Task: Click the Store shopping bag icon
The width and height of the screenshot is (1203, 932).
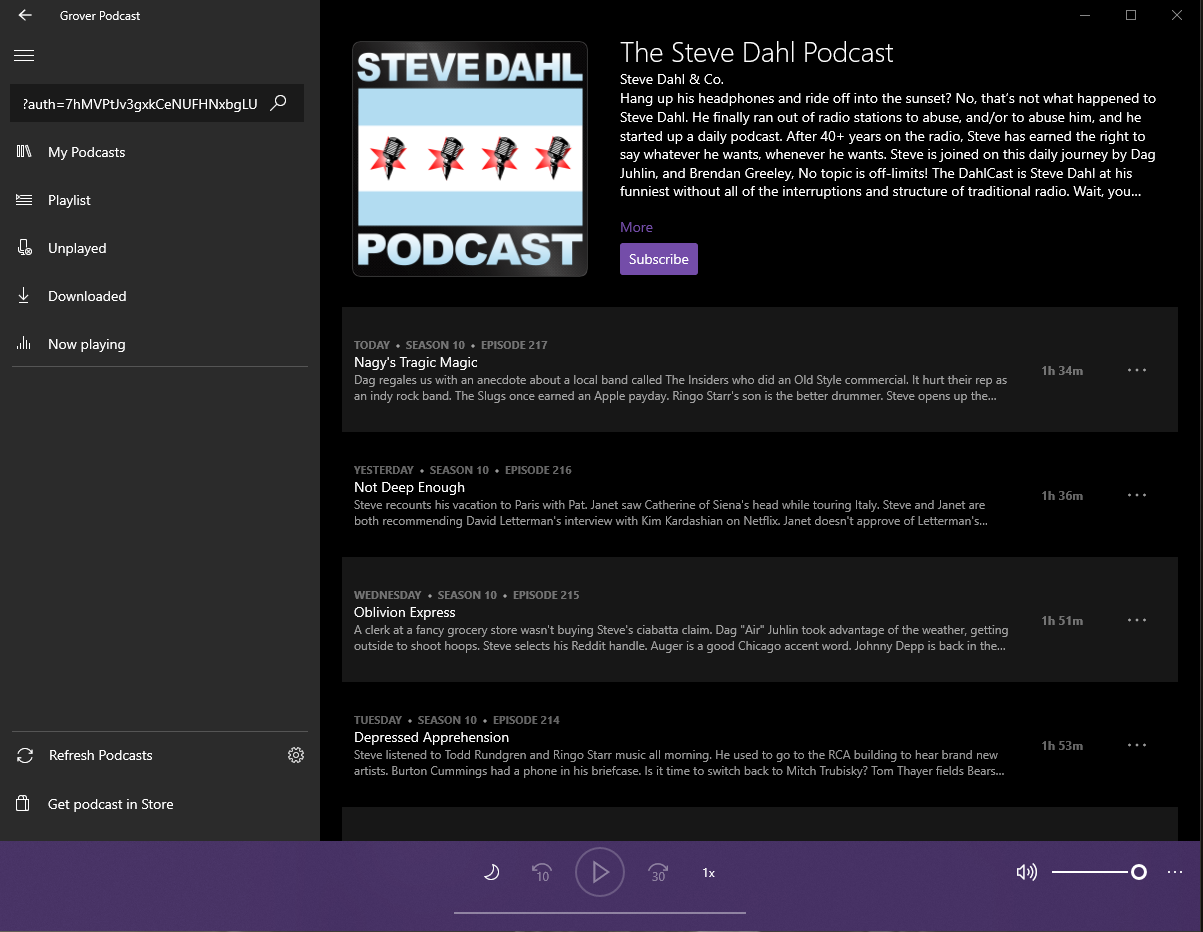Action: (x=24, y=804)
